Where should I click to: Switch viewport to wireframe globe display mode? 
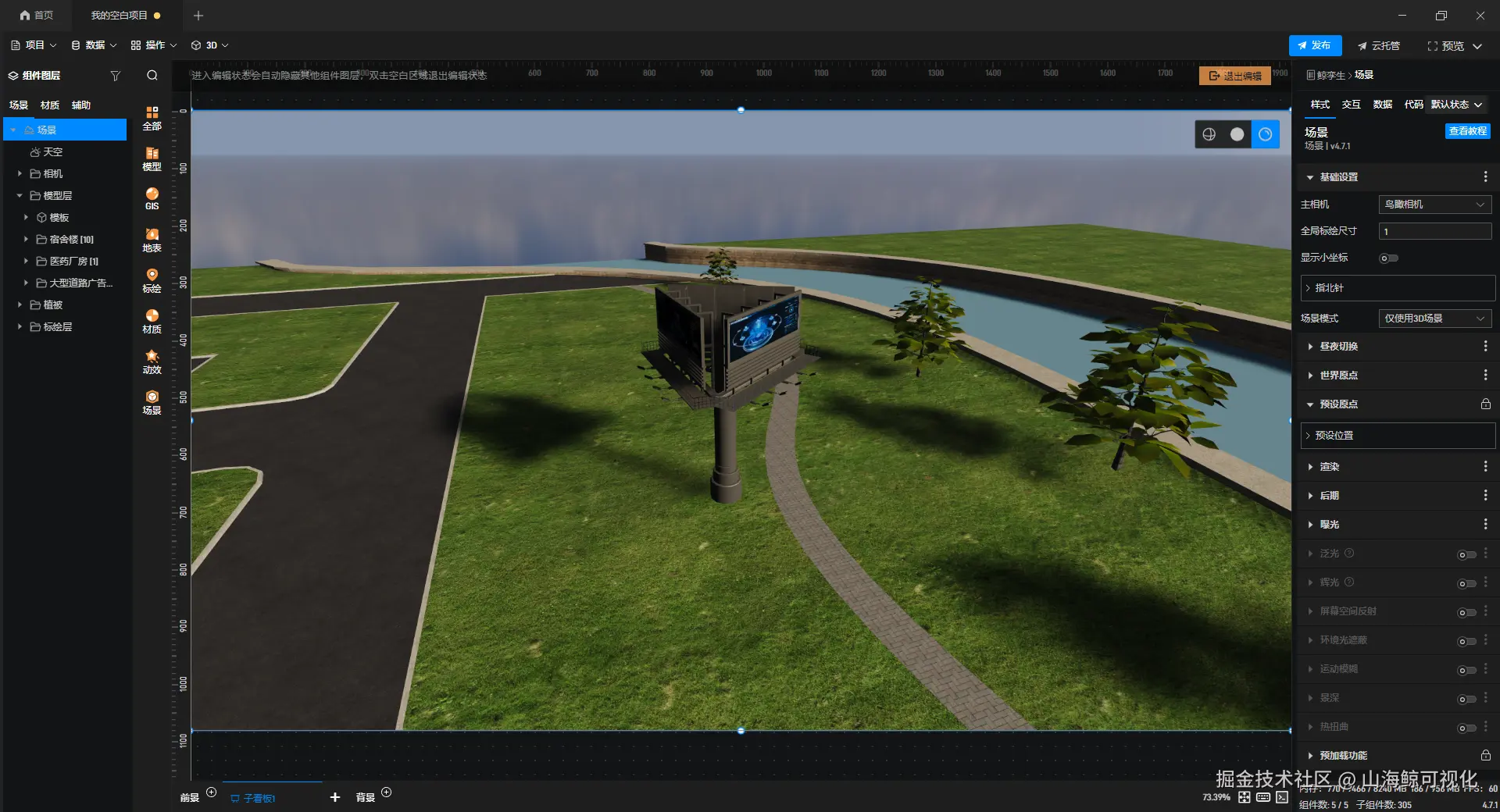1209,134
